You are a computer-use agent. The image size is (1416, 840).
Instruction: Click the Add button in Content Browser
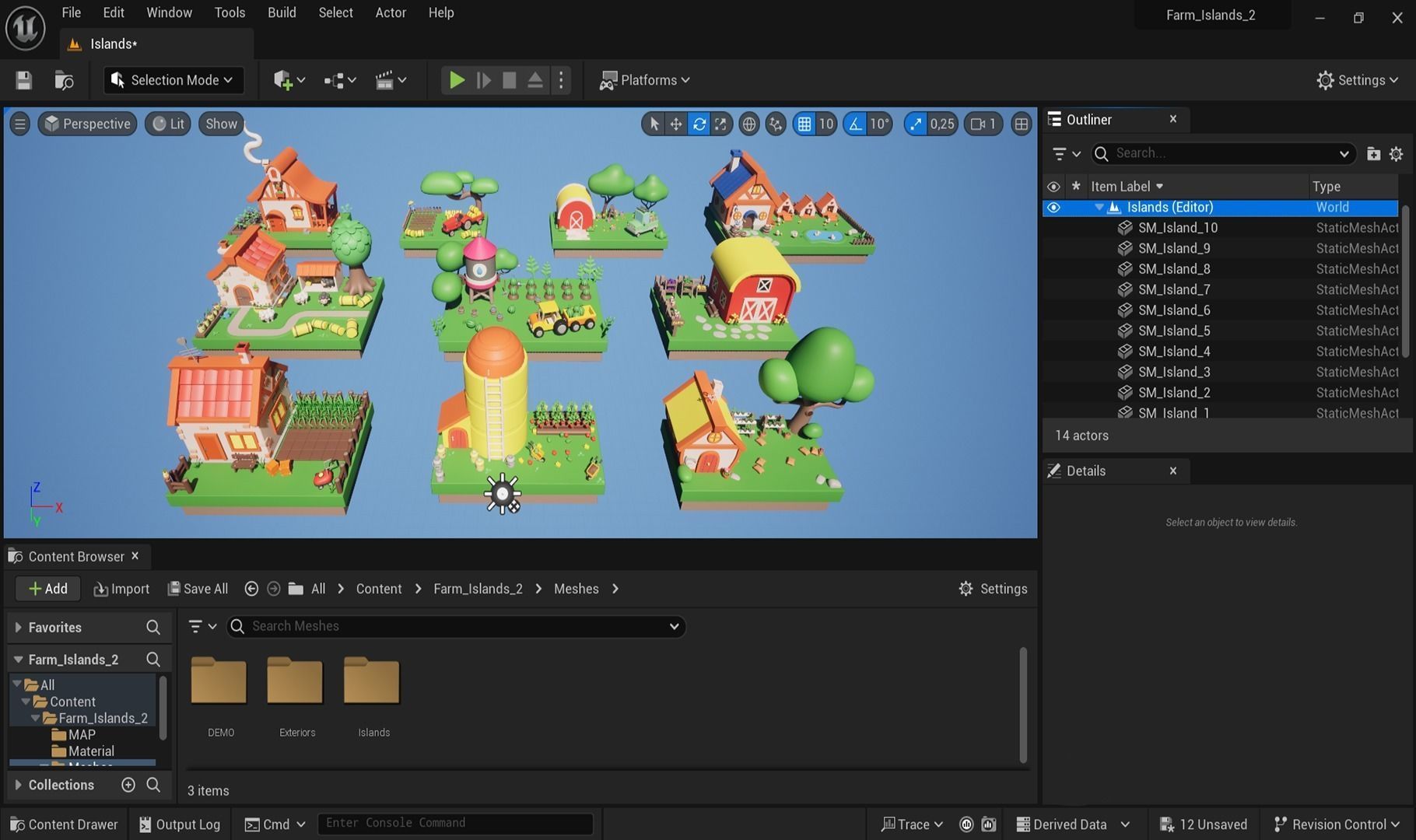click(x=48, y=589)
